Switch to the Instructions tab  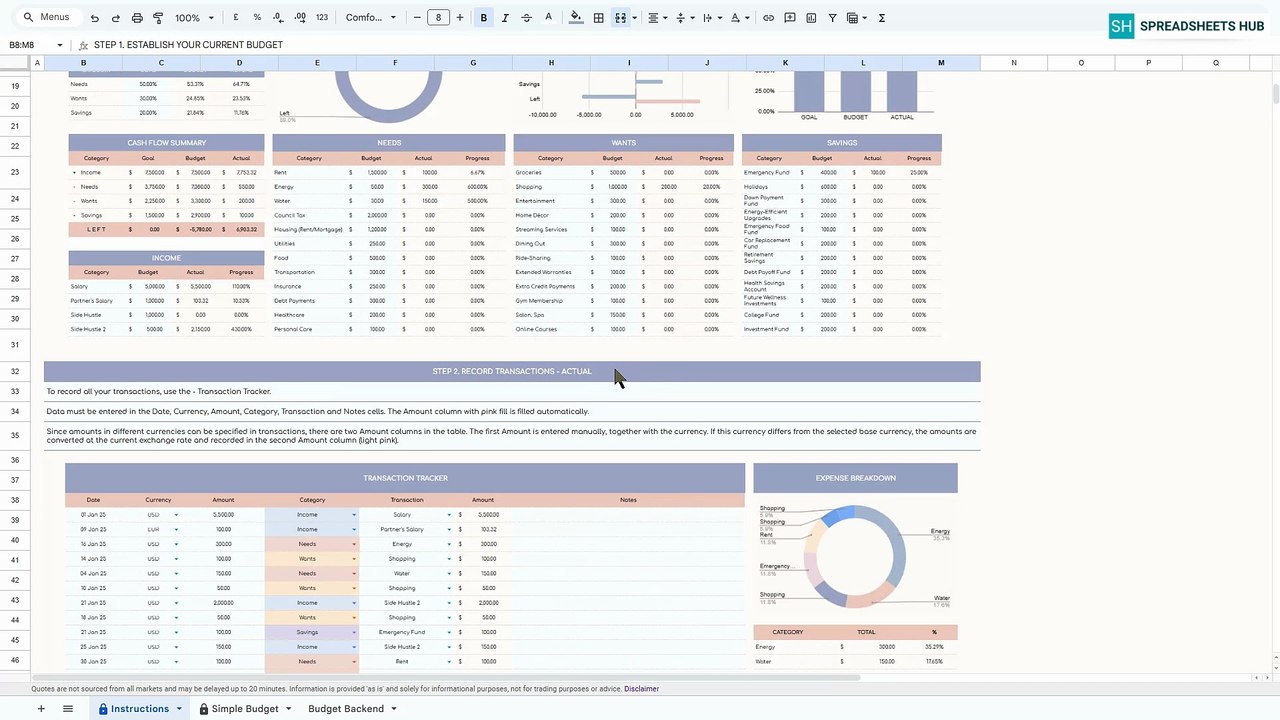pyautogui.click(x=140, y=709)
